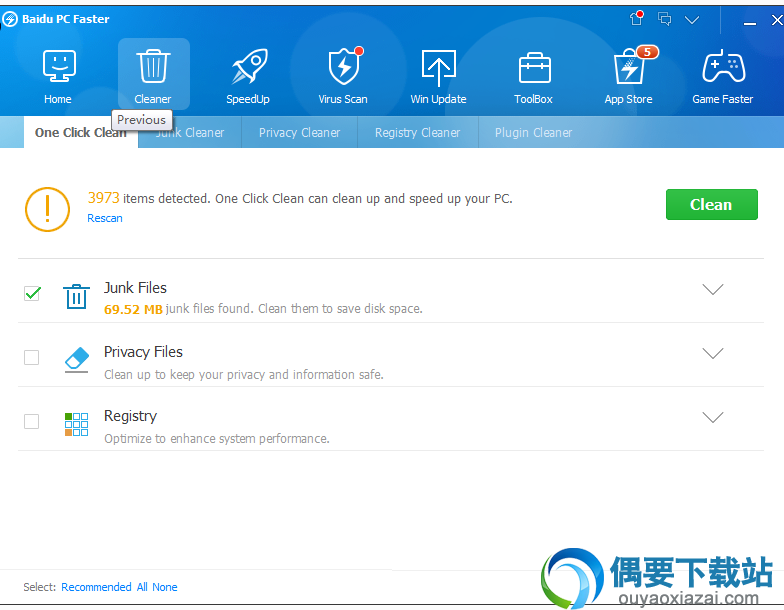Screen dimensions: 784x610
Task: Launch Virus Scan shield tool
Action: click(x=344, y=75)
